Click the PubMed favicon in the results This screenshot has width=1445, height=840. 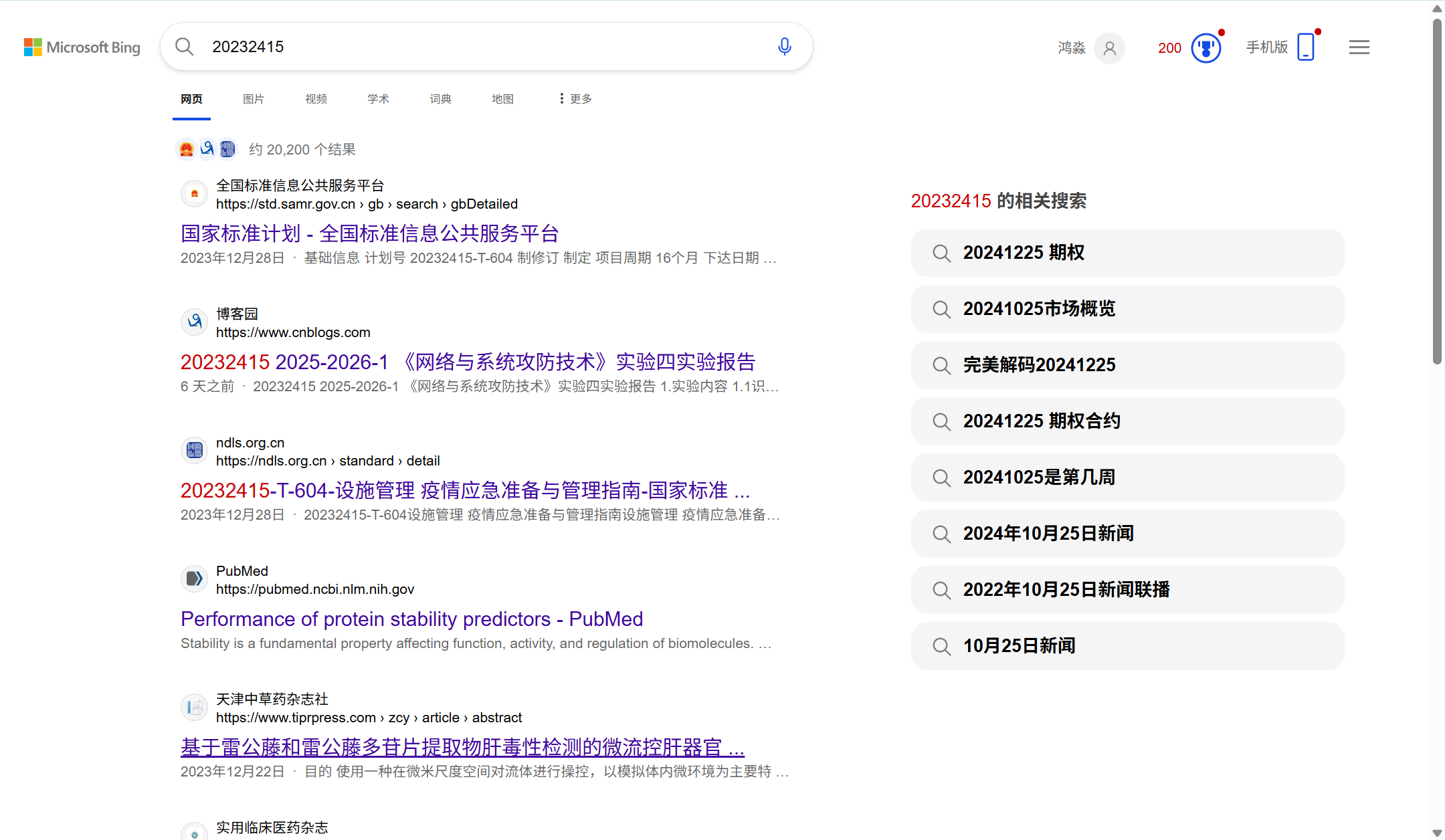pos(194,579)
